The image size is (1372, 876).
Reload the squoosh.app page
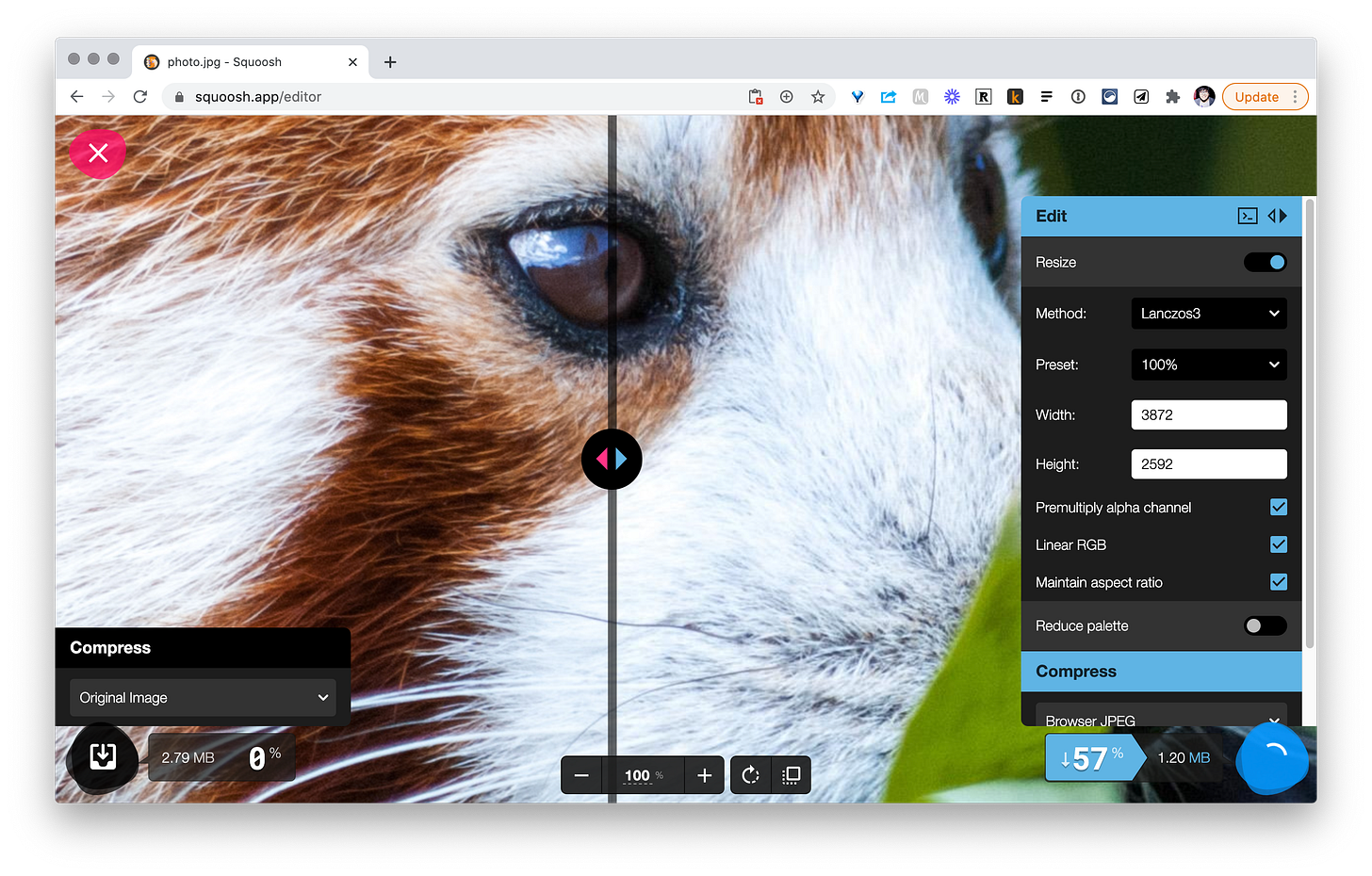point(140,96)
